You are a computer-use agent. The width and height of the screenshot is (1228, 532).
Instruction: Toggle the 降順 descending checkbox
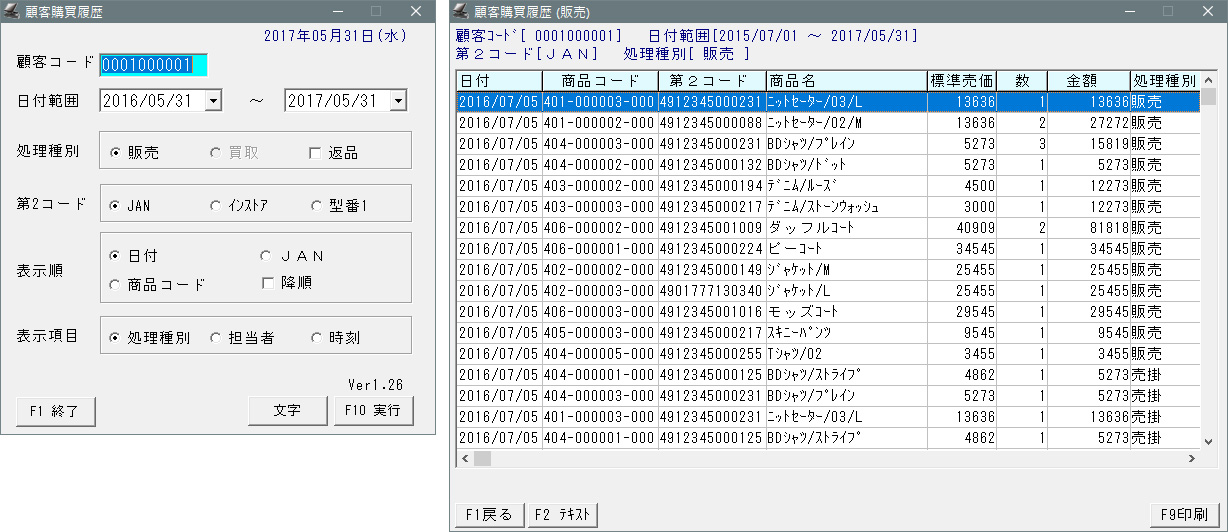(267, 283)
